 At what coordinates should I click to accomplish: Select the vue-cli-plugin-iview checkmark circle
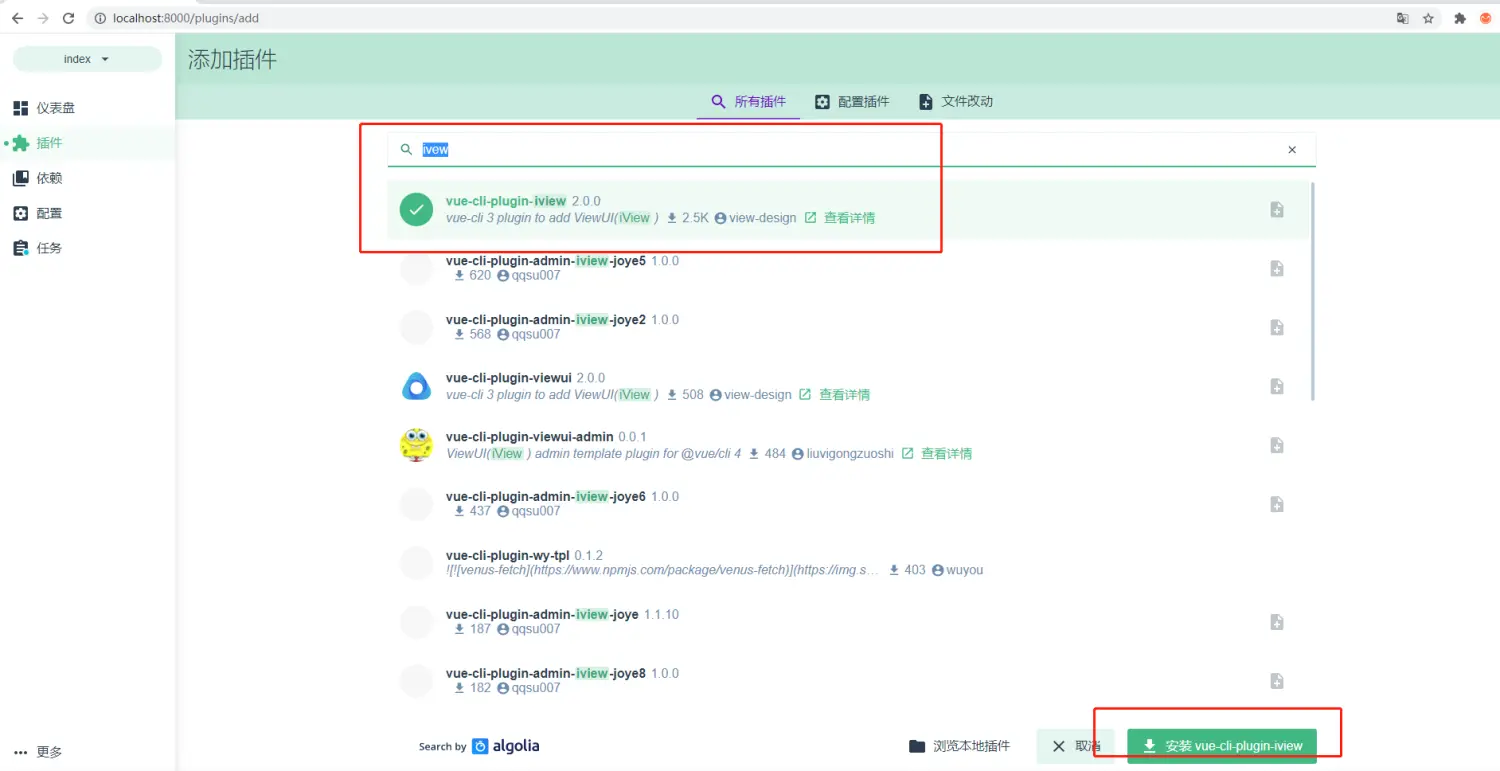click(x=416, y=209)
